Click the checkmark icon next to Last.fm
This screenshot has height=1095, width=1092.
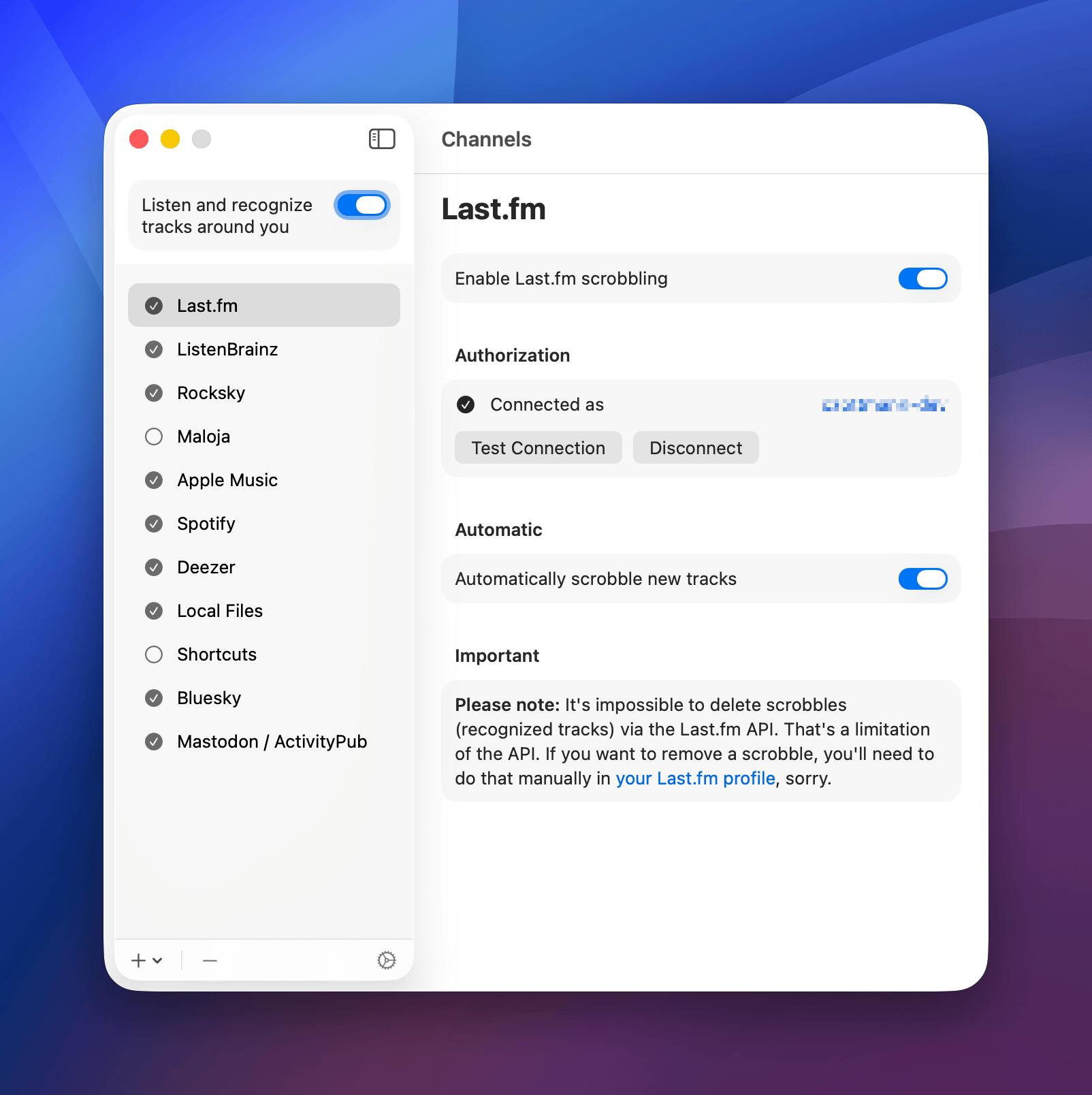(x=154, y=306)
